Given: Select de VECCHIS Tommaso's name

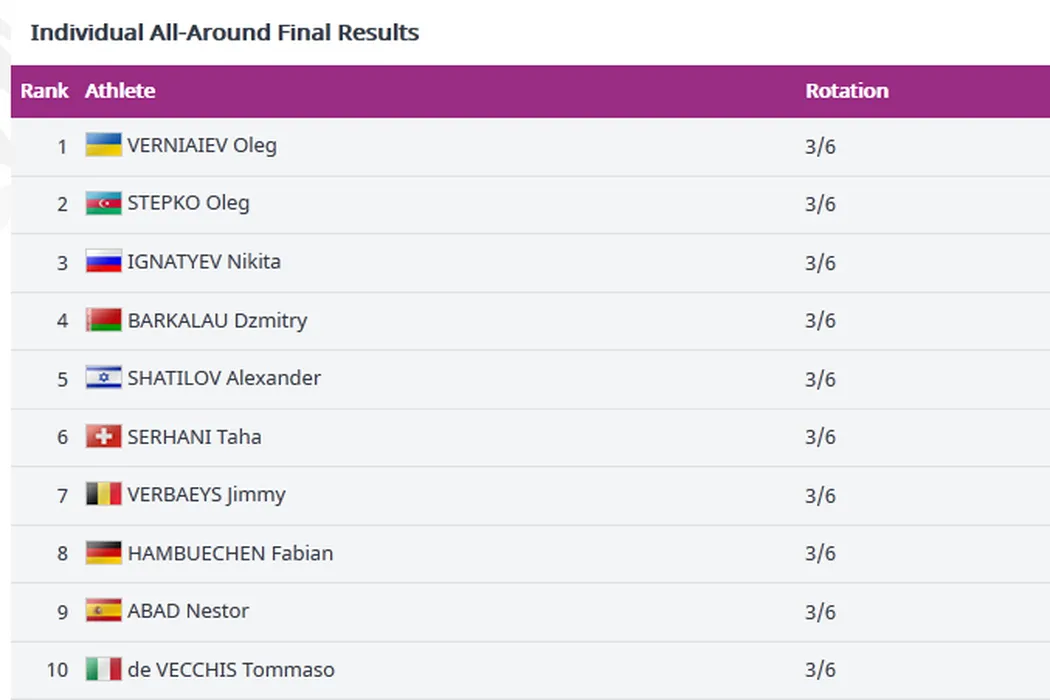Looking at the screenshot, I should [231, 669].
